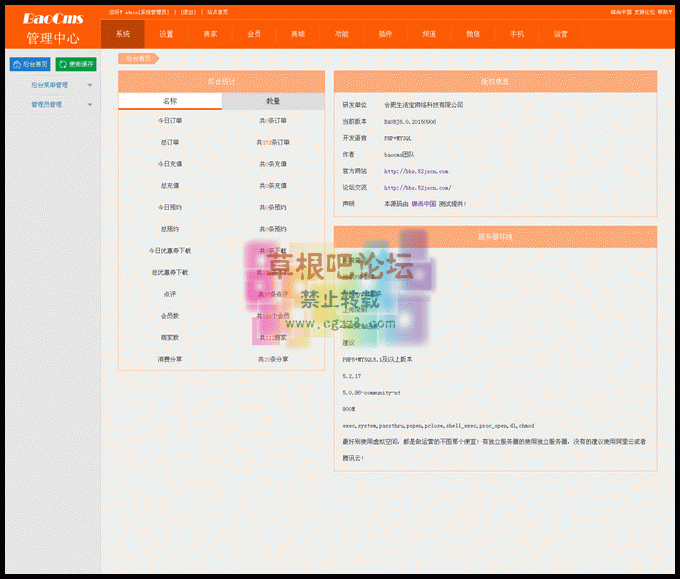Open the 微信 top menu
The image size is (680, 579).
pos(473,34)
